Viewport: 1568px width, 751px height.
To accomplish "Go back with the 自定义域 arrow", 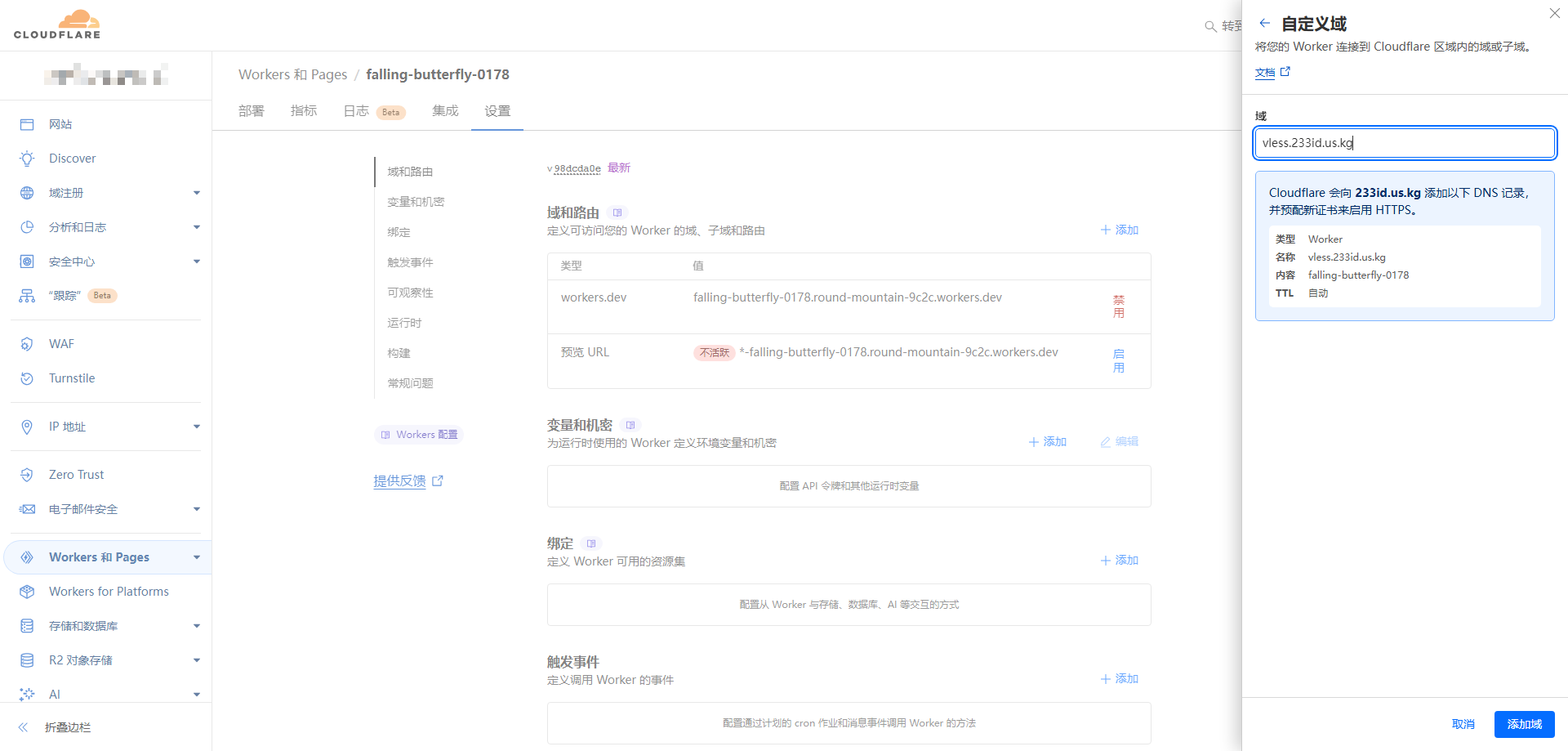I will pyautogui.click(x=1264, y=23).
